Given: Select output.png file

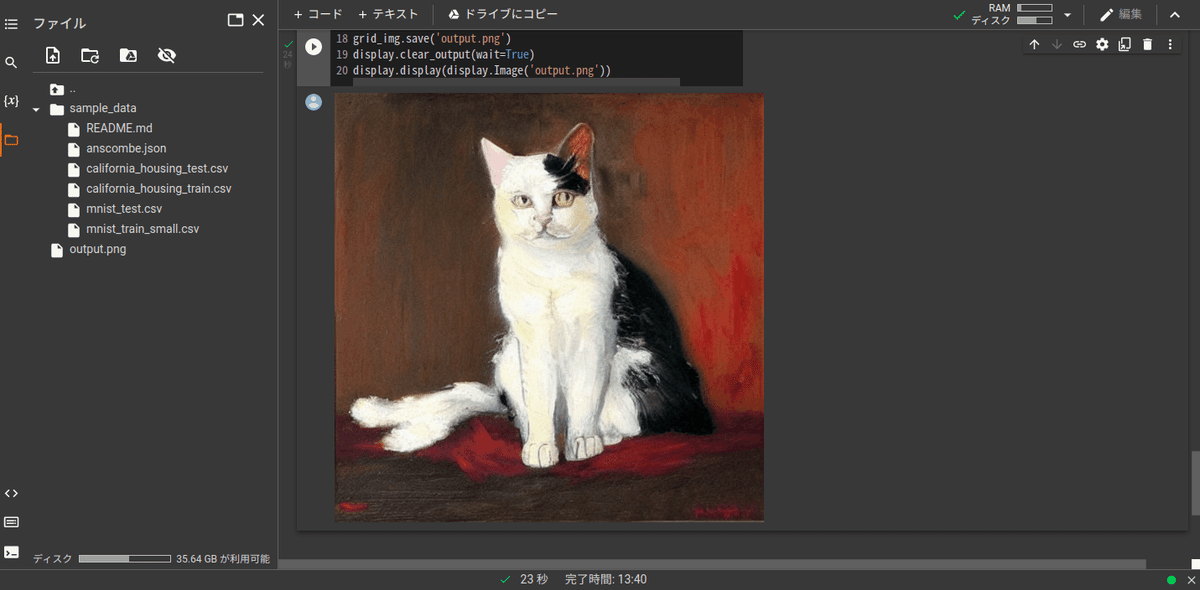Looking at the screenshot, I should coord(97,249).
